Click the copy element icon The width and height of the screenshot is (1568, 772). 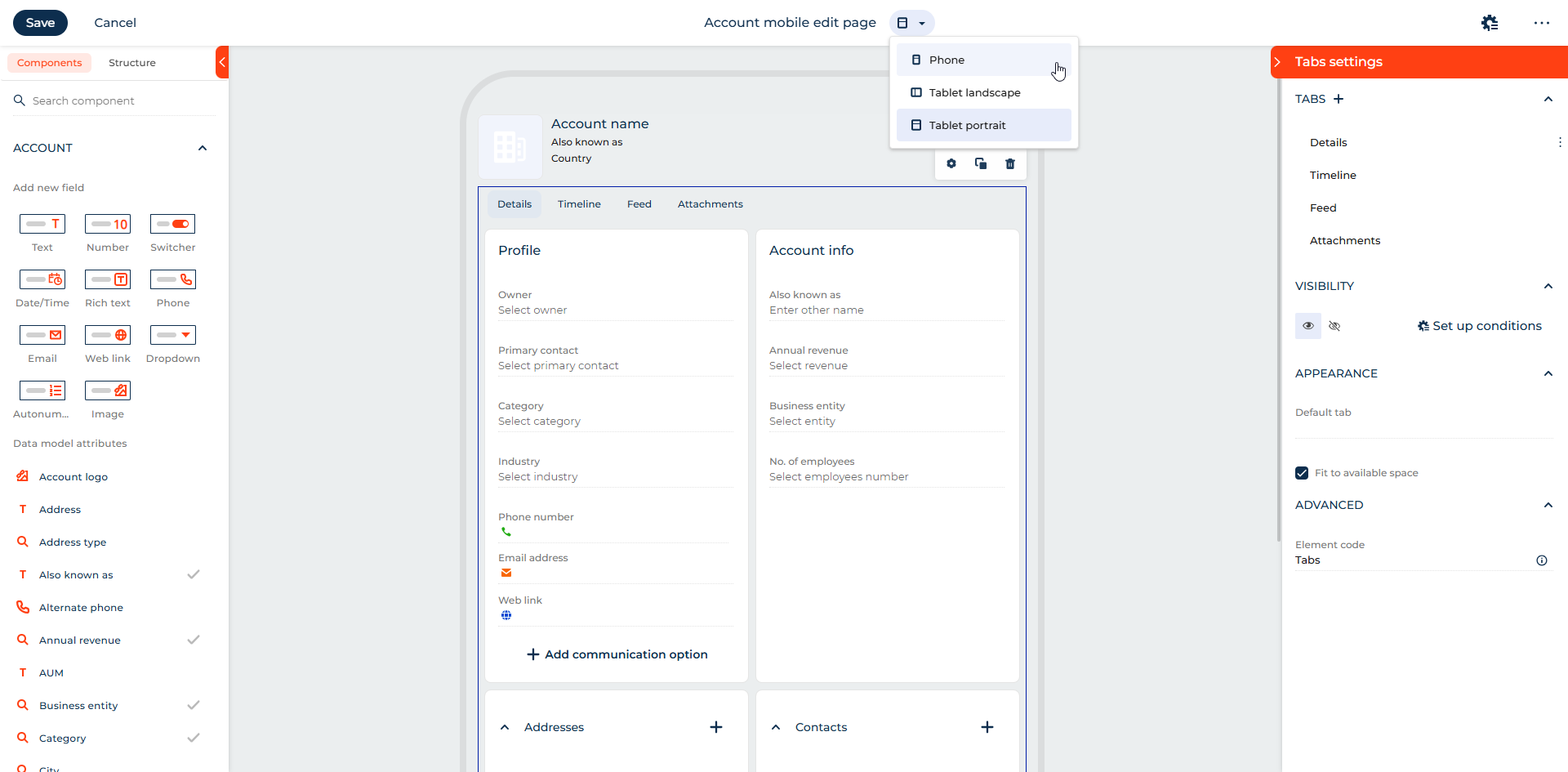pos(981,164)
